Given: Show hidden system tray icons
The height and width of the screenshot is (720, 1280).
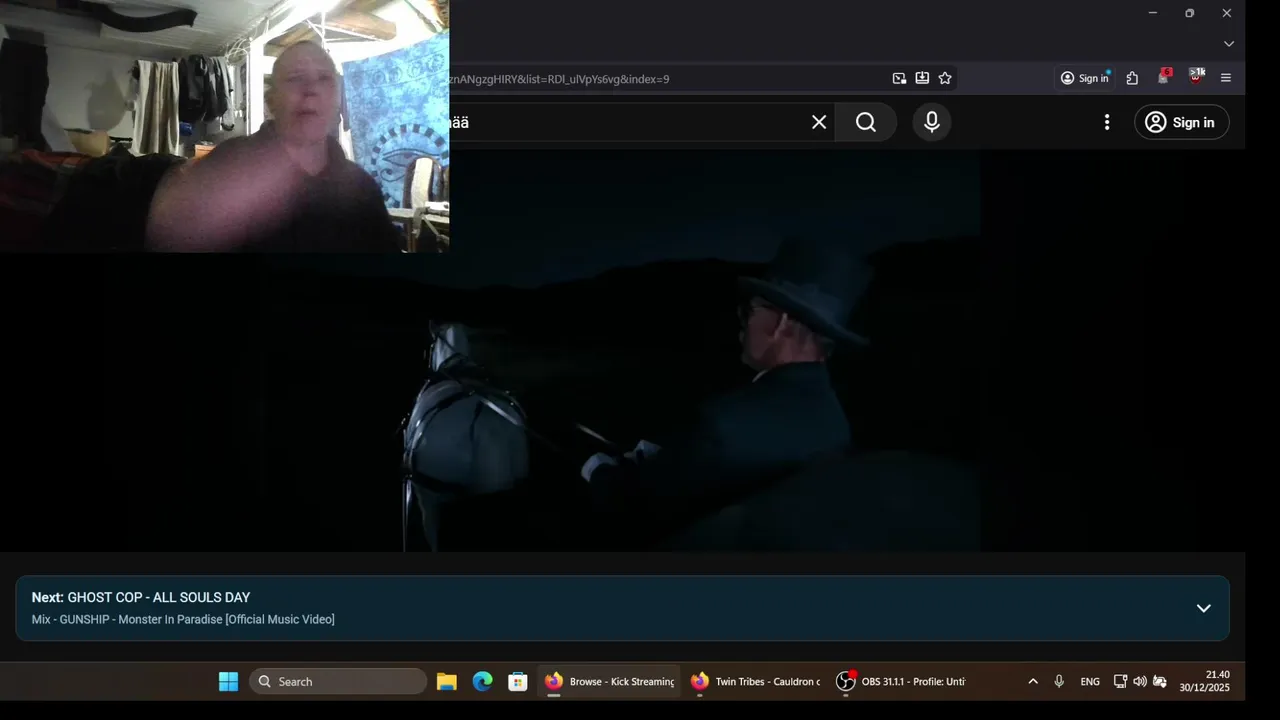Looking at the screenshot, I should (x=1033, y=681).
